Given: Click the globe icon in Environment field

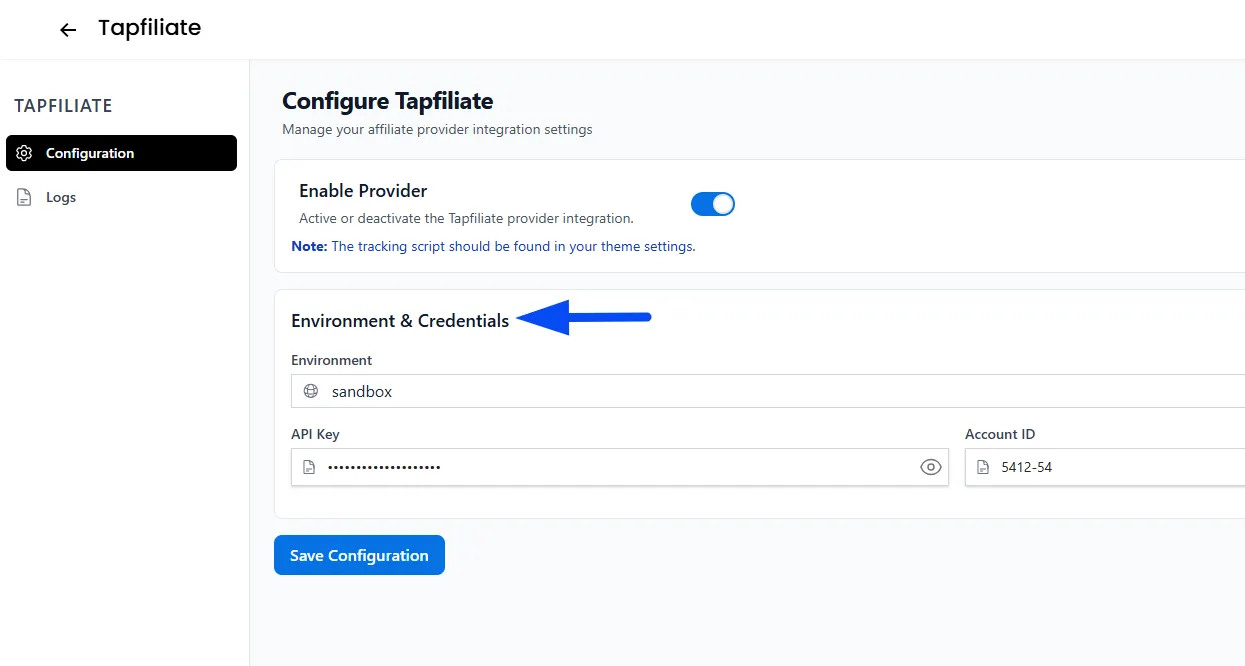Looking at the screenshot, I should pyautogui.click(x=310, y=391).
